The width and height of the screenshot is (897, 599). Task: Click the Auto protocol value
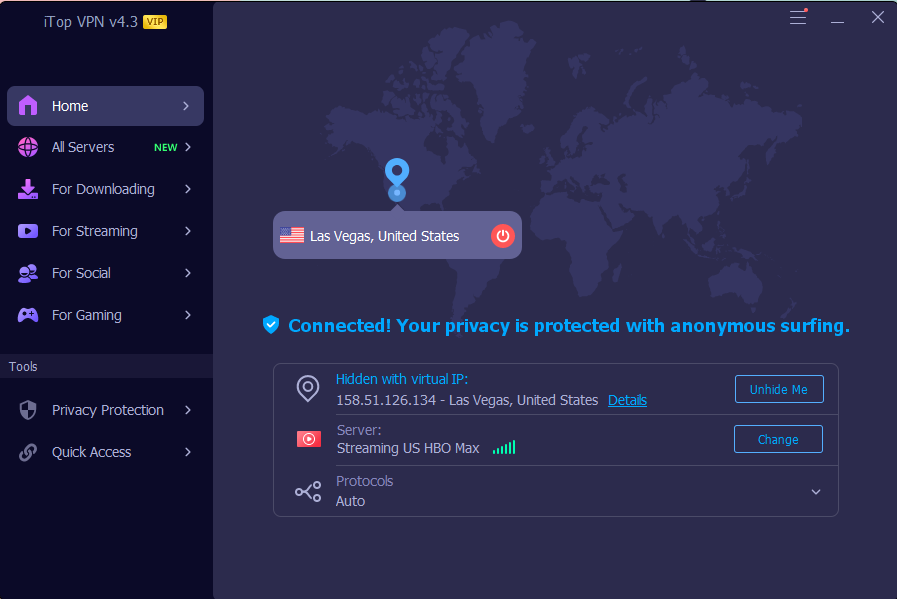pyautogui.click(x=350, y=501)
